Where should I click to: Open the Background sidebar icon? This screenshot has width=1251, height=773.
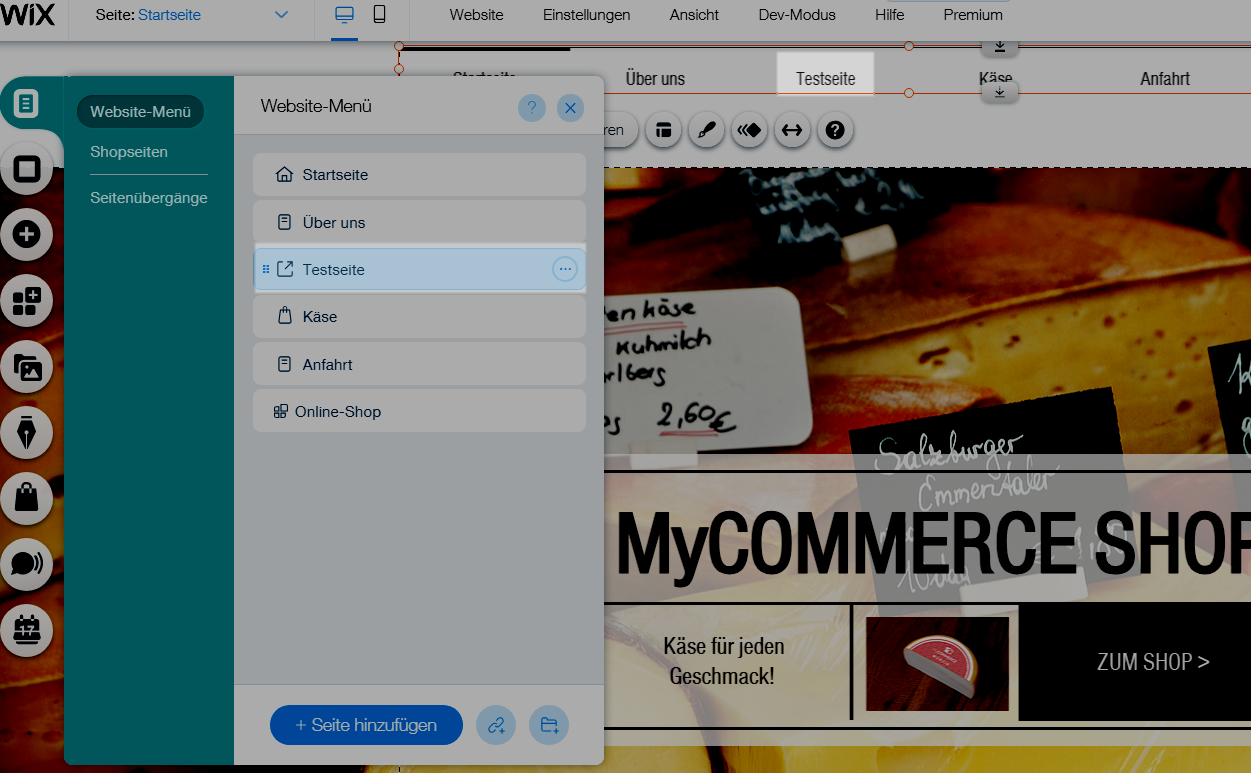(27, 169)
